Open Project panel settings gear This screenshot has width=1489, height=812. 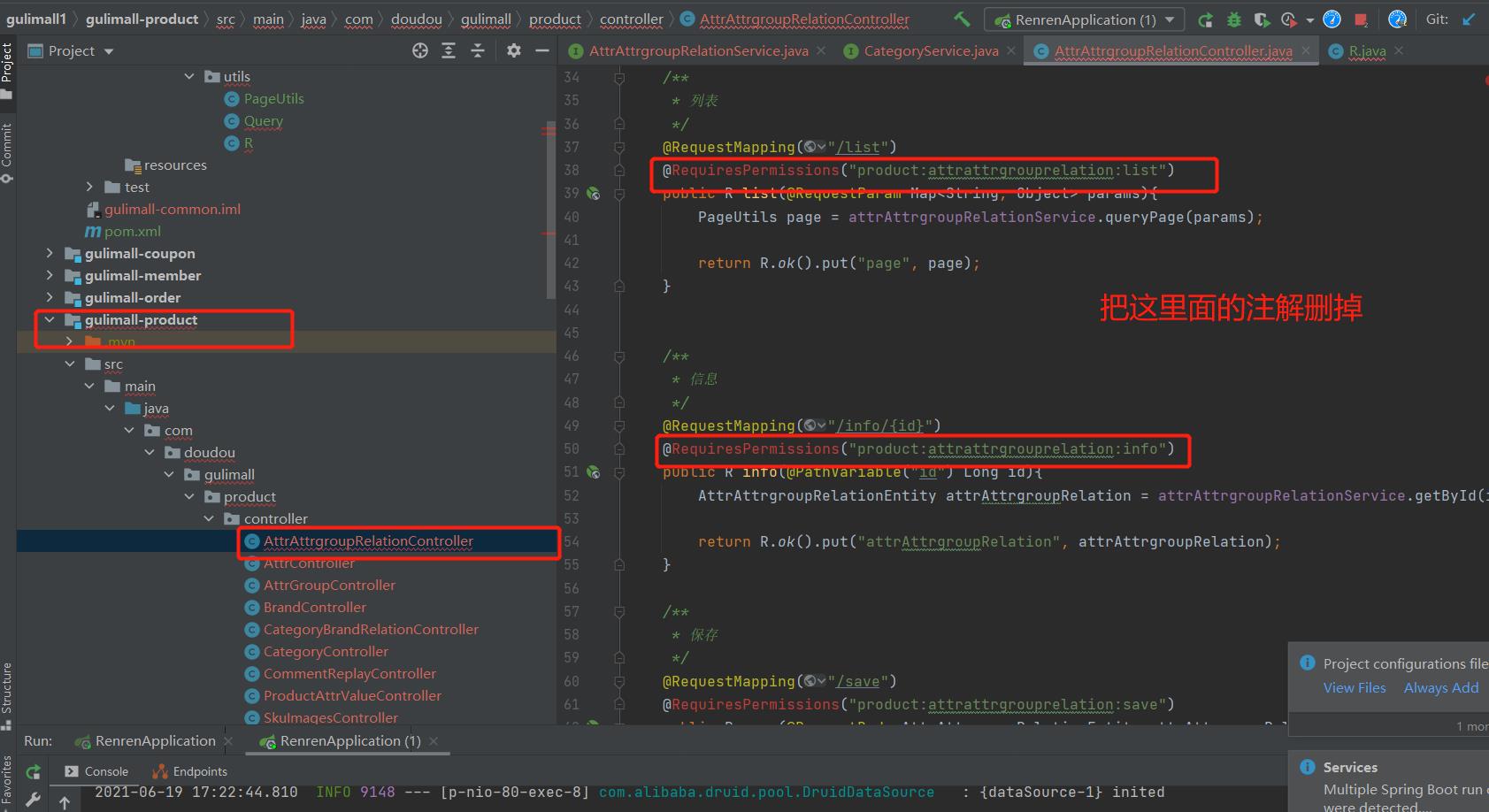(x=514, y=51)
